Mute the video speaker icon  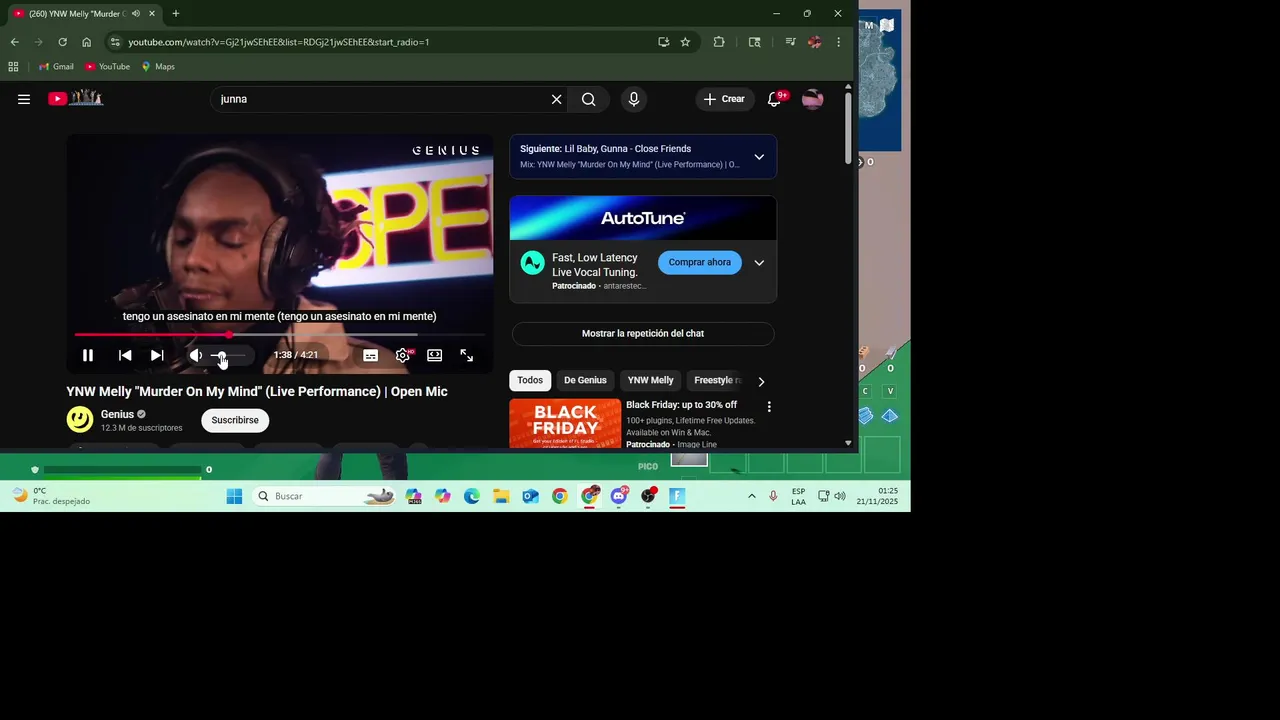(196, 355)
